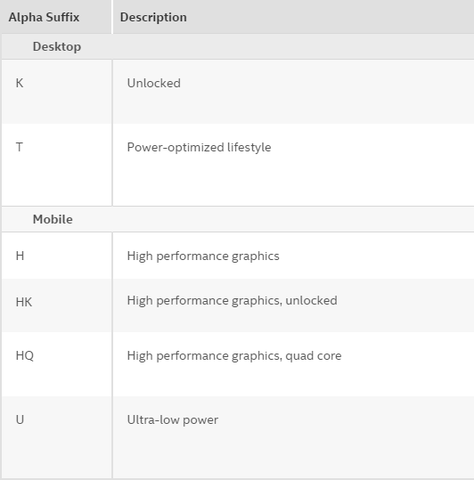Screen dimensions: 474x480
Task: Click the word Suffix in header
Action: (63, 17)
